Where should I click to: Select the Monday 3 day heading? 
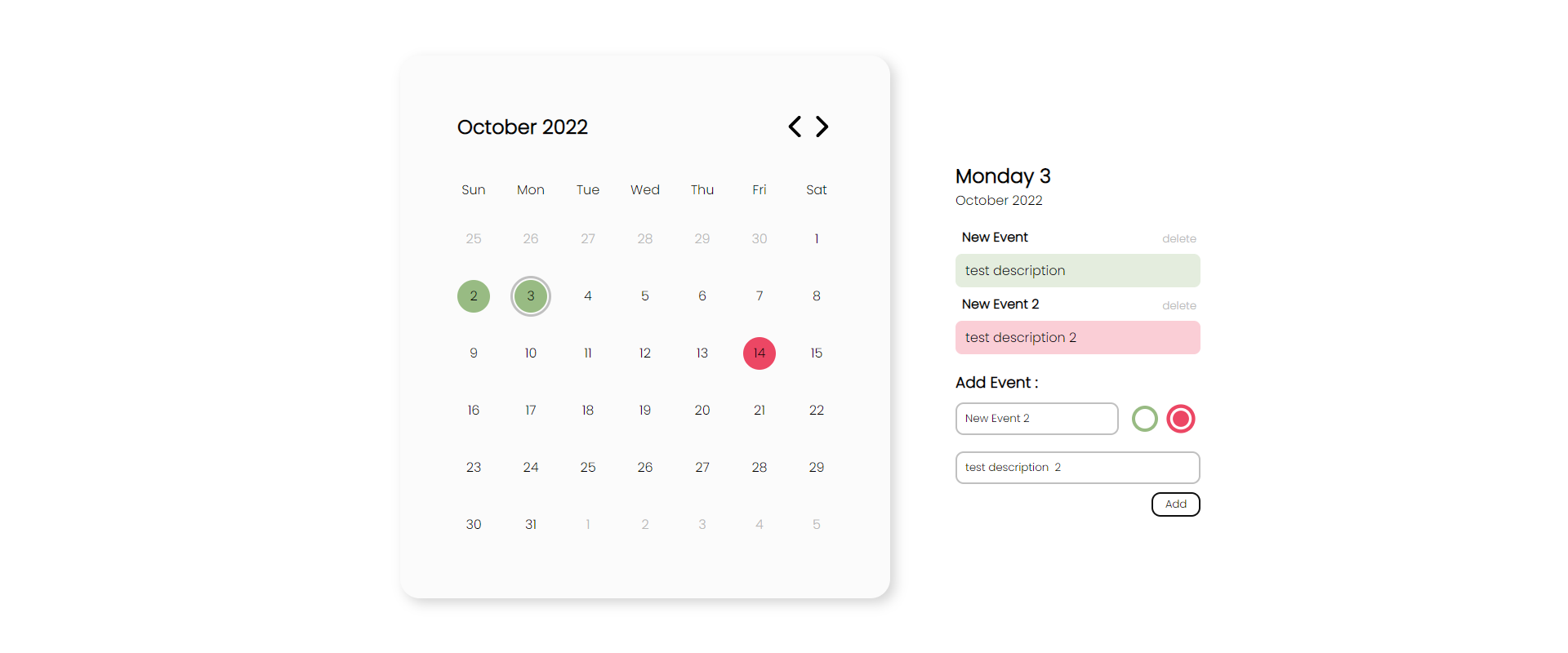(x=1003, y=176)
